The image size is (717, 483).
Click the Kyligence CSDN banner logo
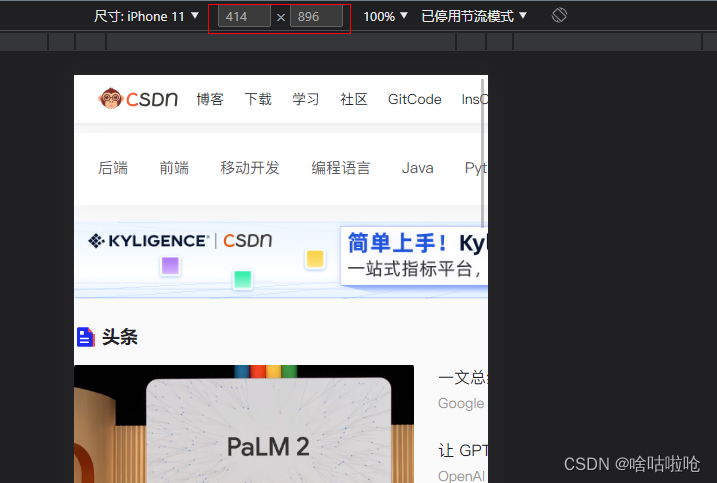click(x=180, y=241)
